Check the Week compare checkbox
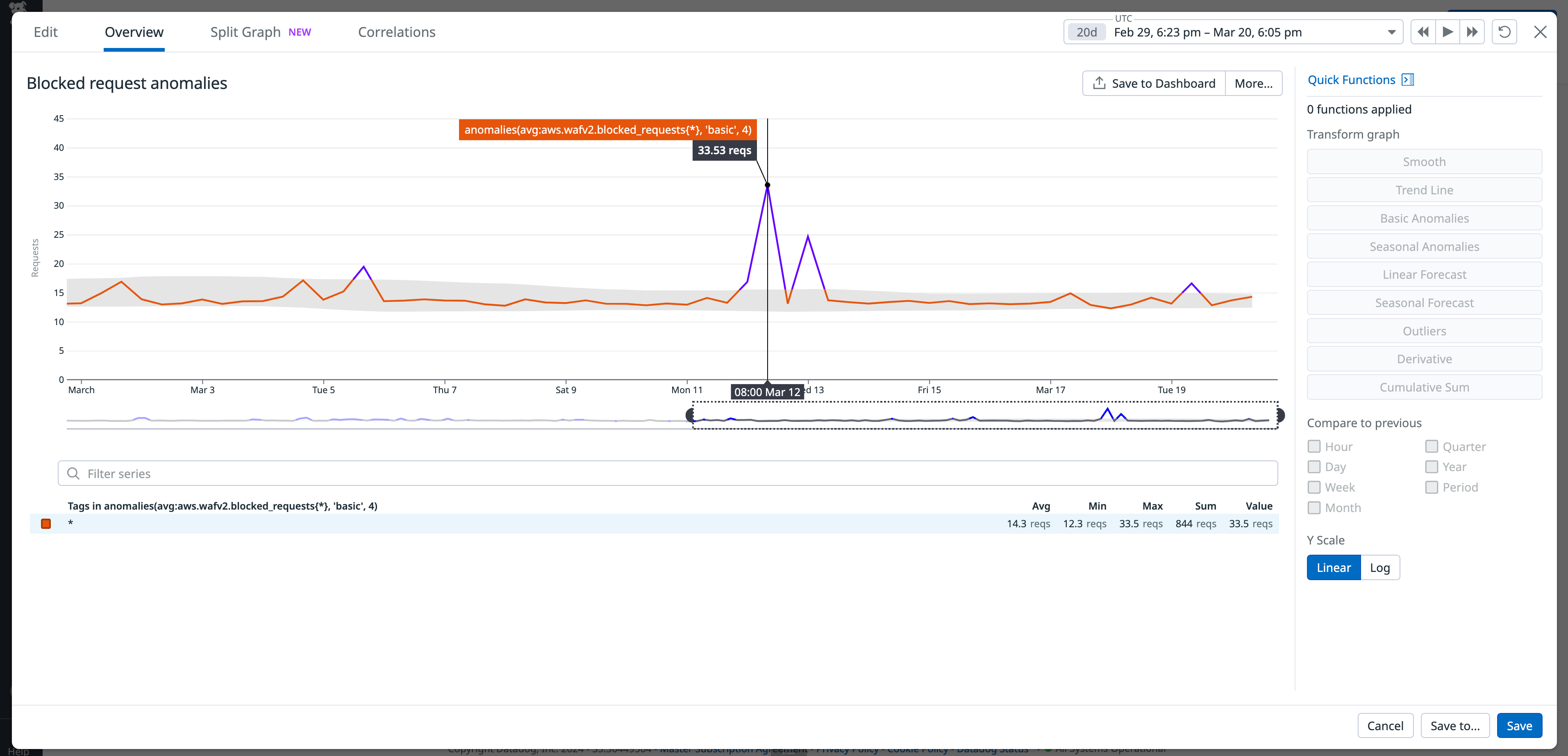Image resolution: width=1568 pixels, height=756 pixels. [1313, 487]
